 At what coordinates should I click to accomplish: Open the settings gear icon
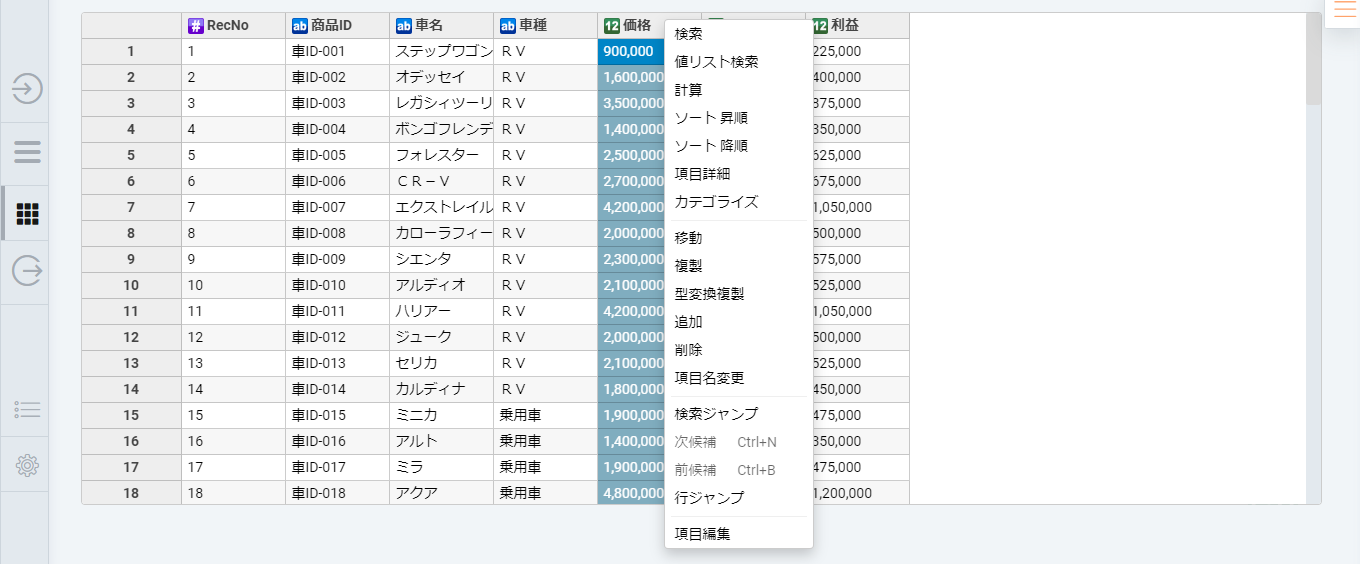coord(27,465)
